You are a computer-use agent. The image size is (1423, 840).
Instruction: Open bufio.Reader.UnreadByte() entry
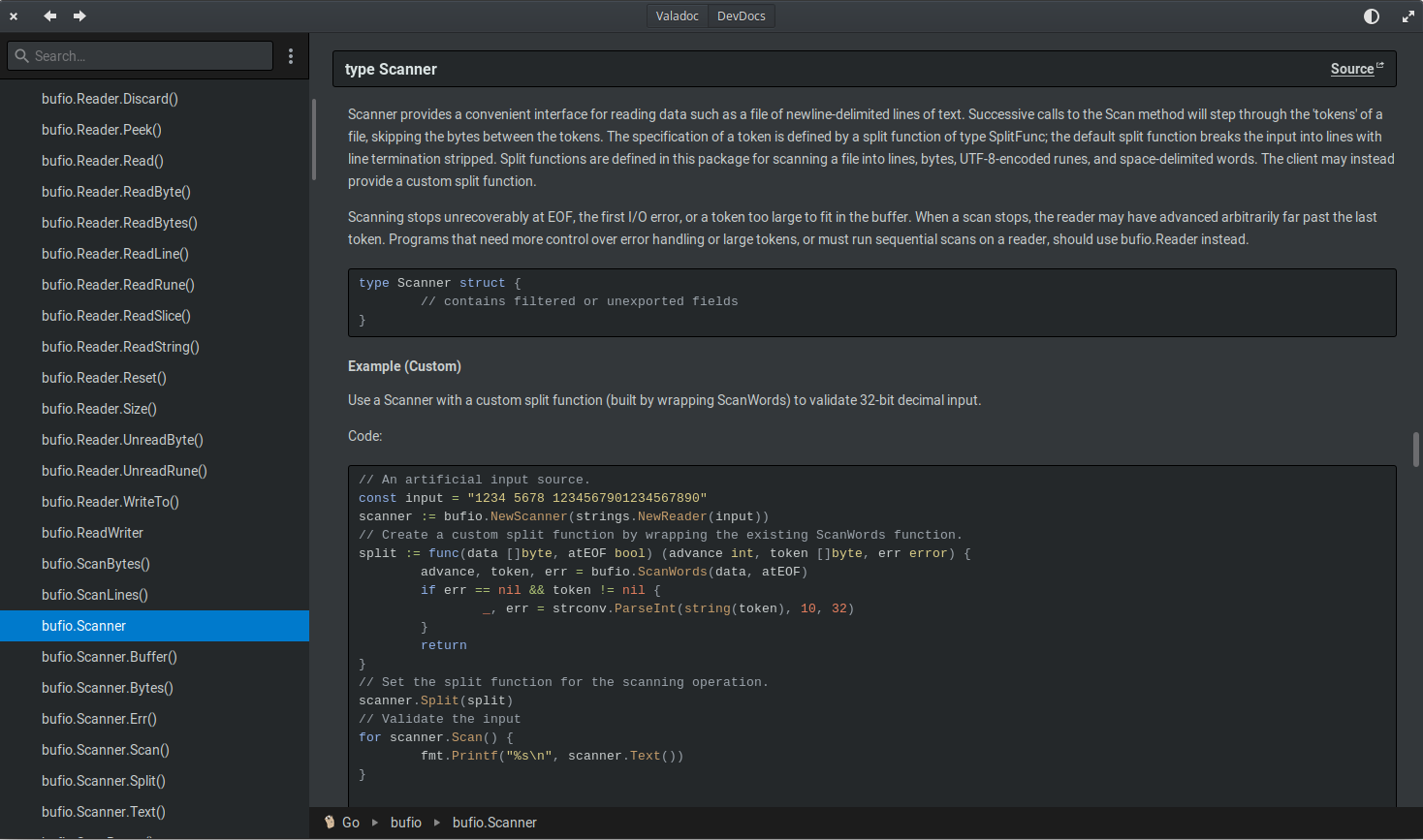(155, 440)
